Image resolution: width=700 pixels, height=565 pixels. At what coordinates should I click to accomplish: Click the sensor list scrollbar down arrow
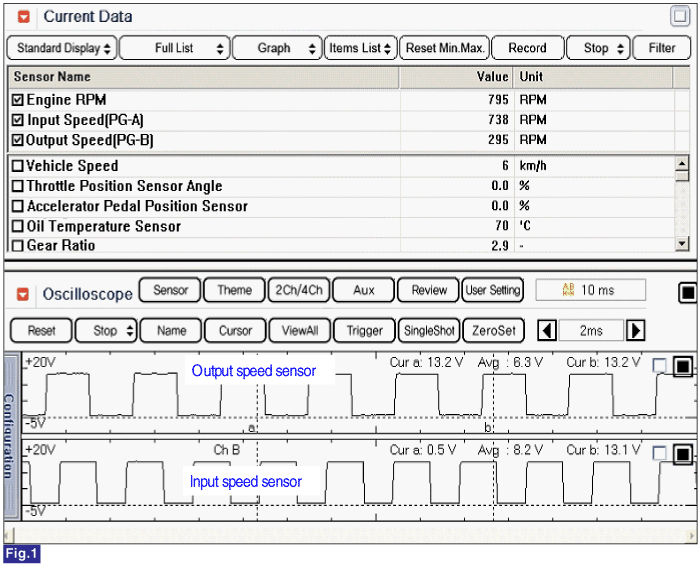(682, 243)
